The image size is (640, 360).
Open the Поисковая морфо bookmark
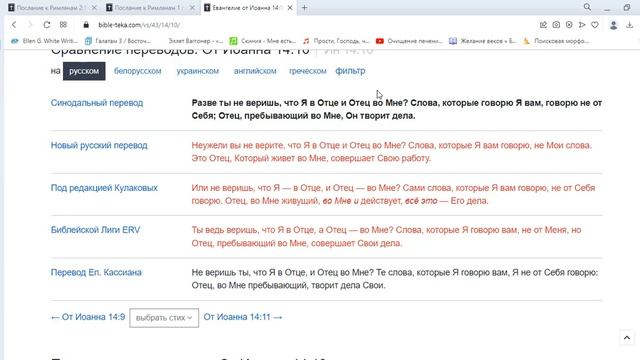coord(556,41)
